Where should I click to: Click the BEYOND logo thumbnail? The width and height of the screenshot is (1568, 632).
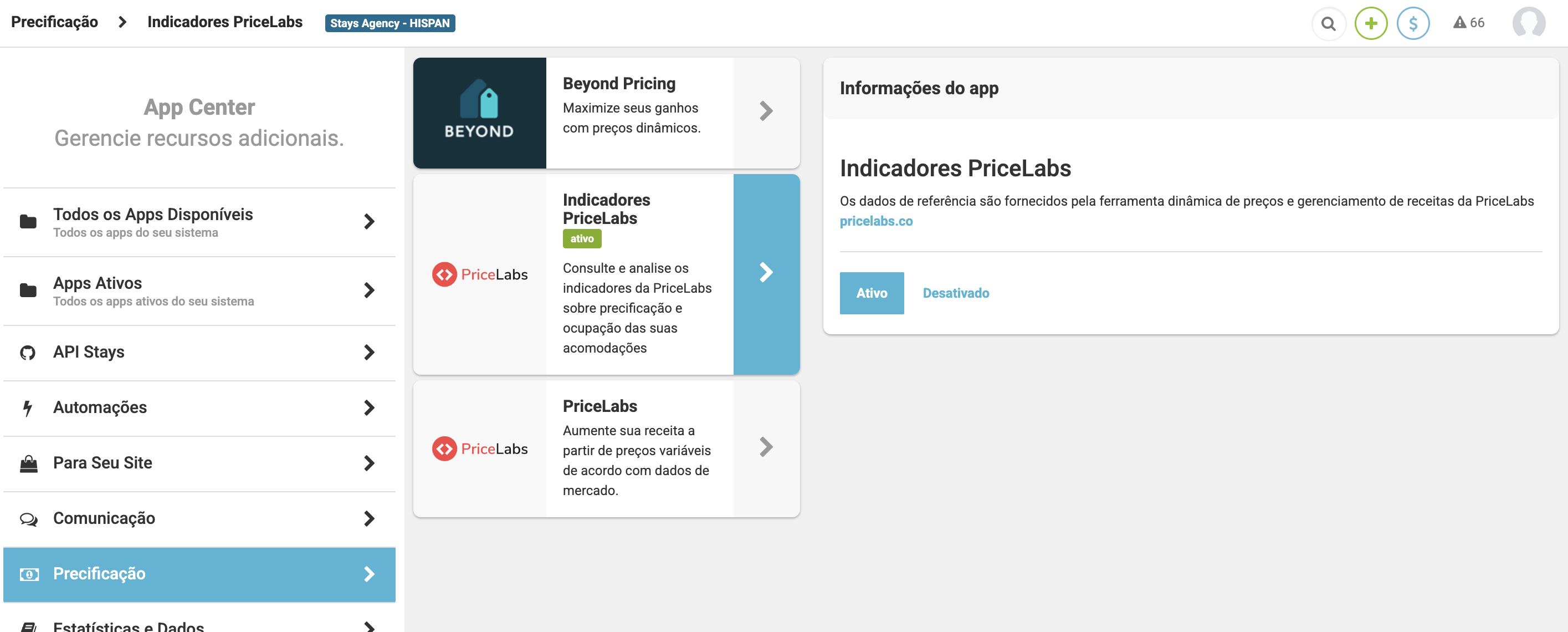(x=479, y=113)
